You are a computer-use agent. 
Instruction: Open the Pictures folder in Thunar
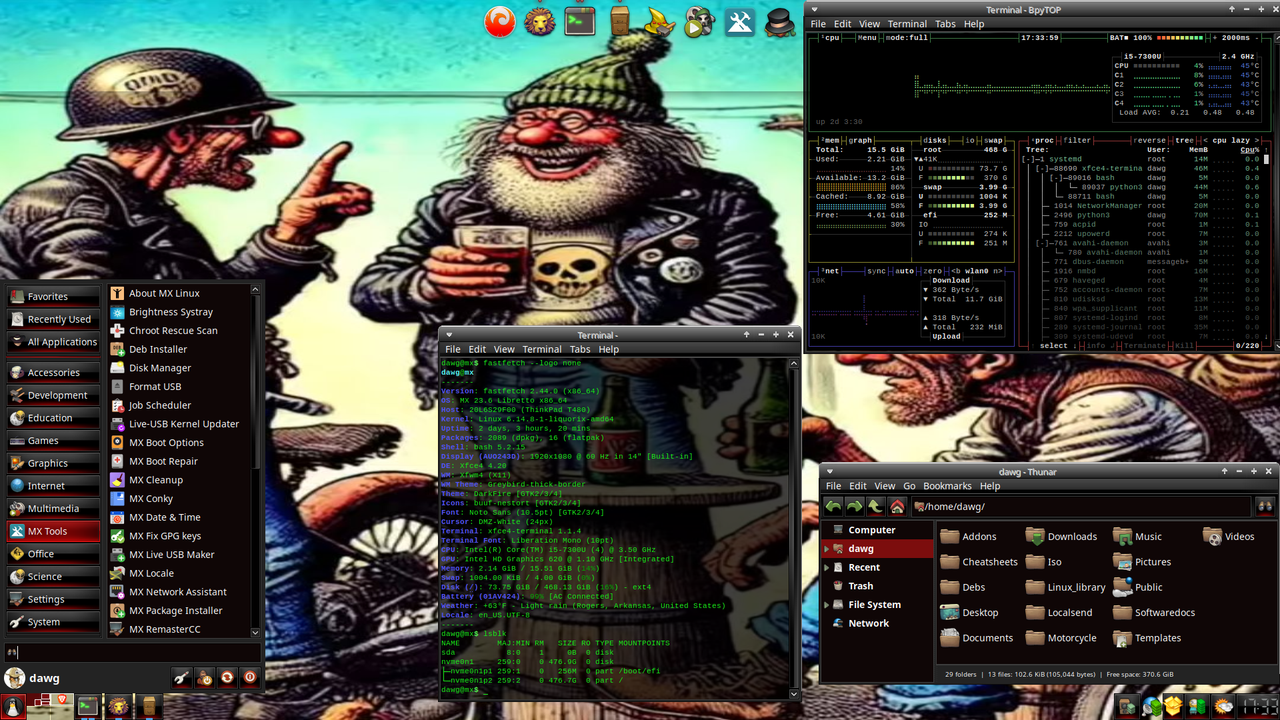coord(1141,562)
